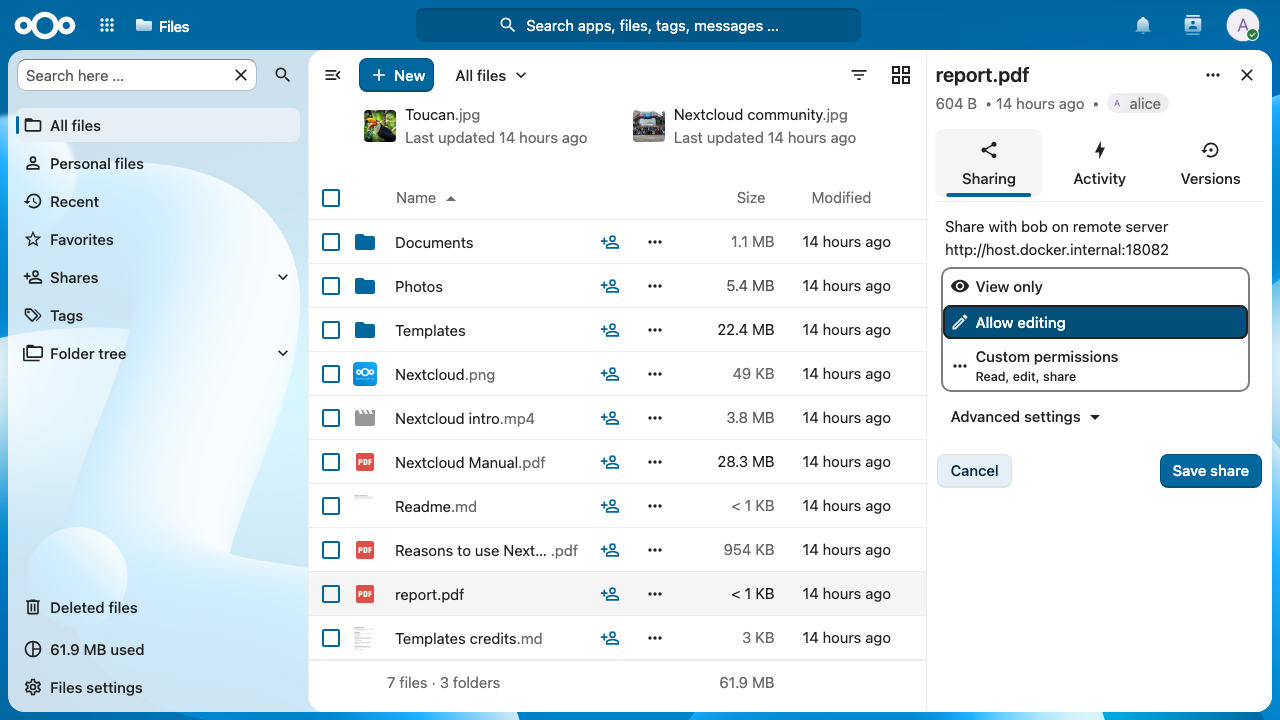
Task: Expand the Shares navigation section
Action: (x=283, y=278)
